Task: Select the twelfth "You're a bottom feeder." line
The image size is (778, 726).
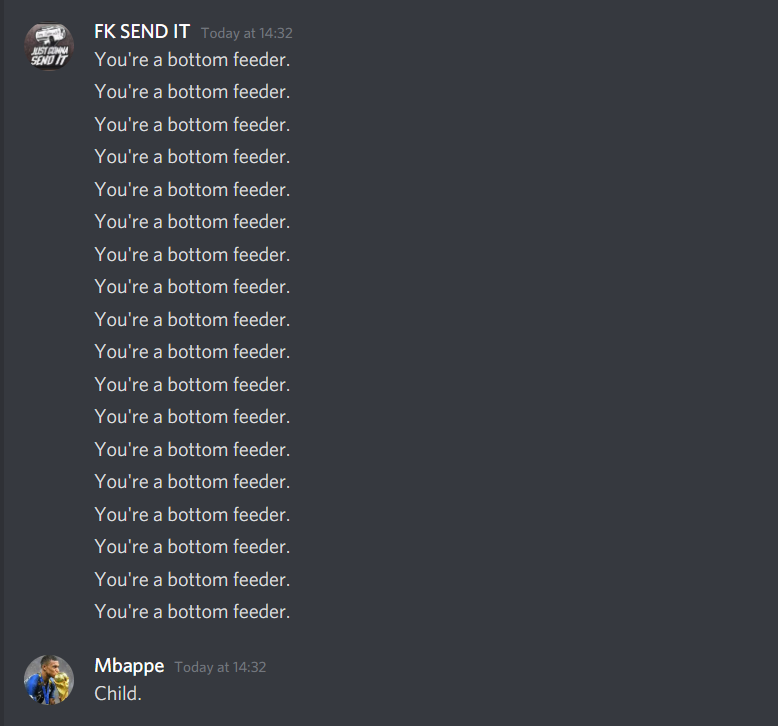Action: tap(193, 417)
